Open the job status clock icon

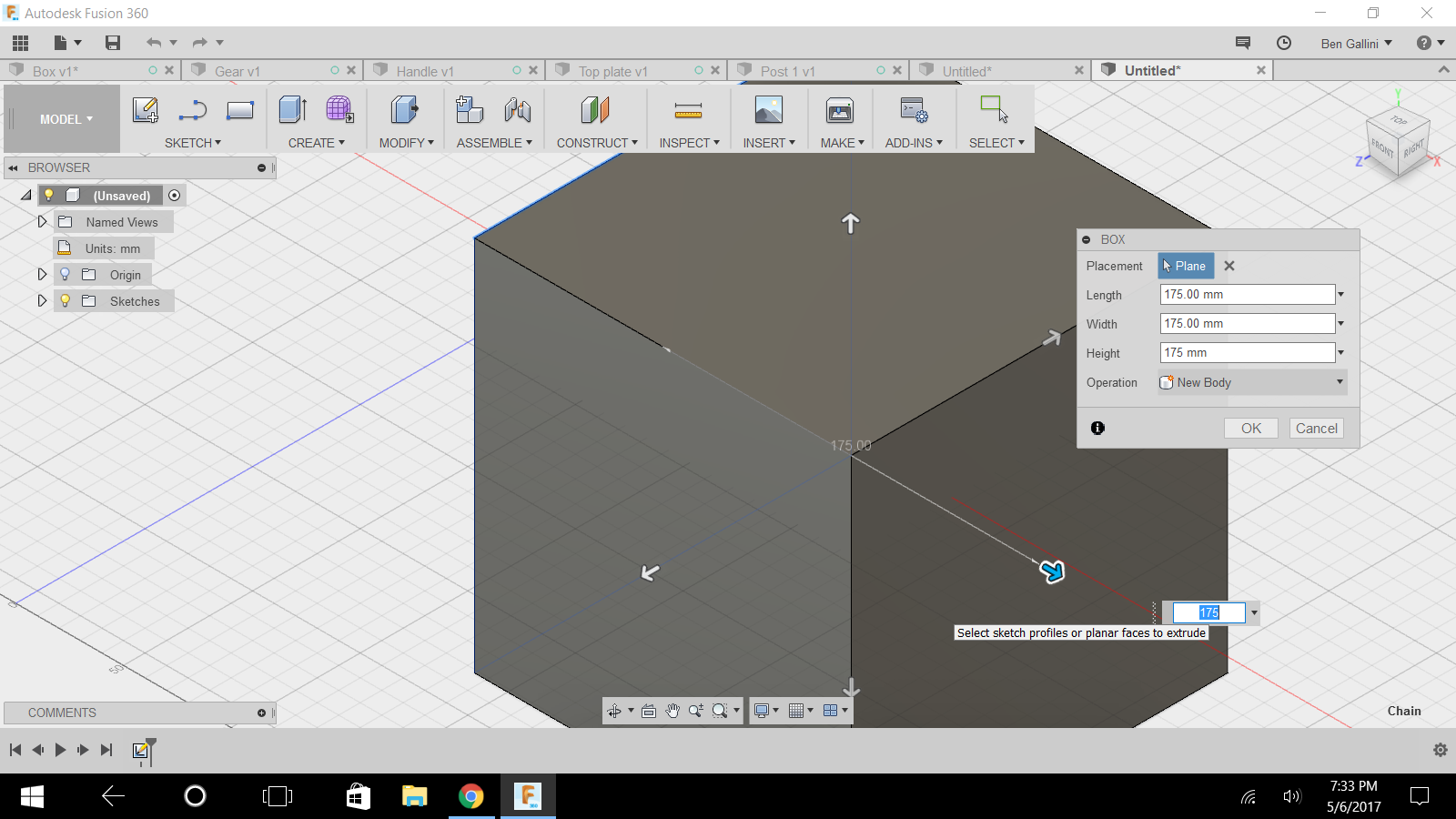click(1284, 43)
